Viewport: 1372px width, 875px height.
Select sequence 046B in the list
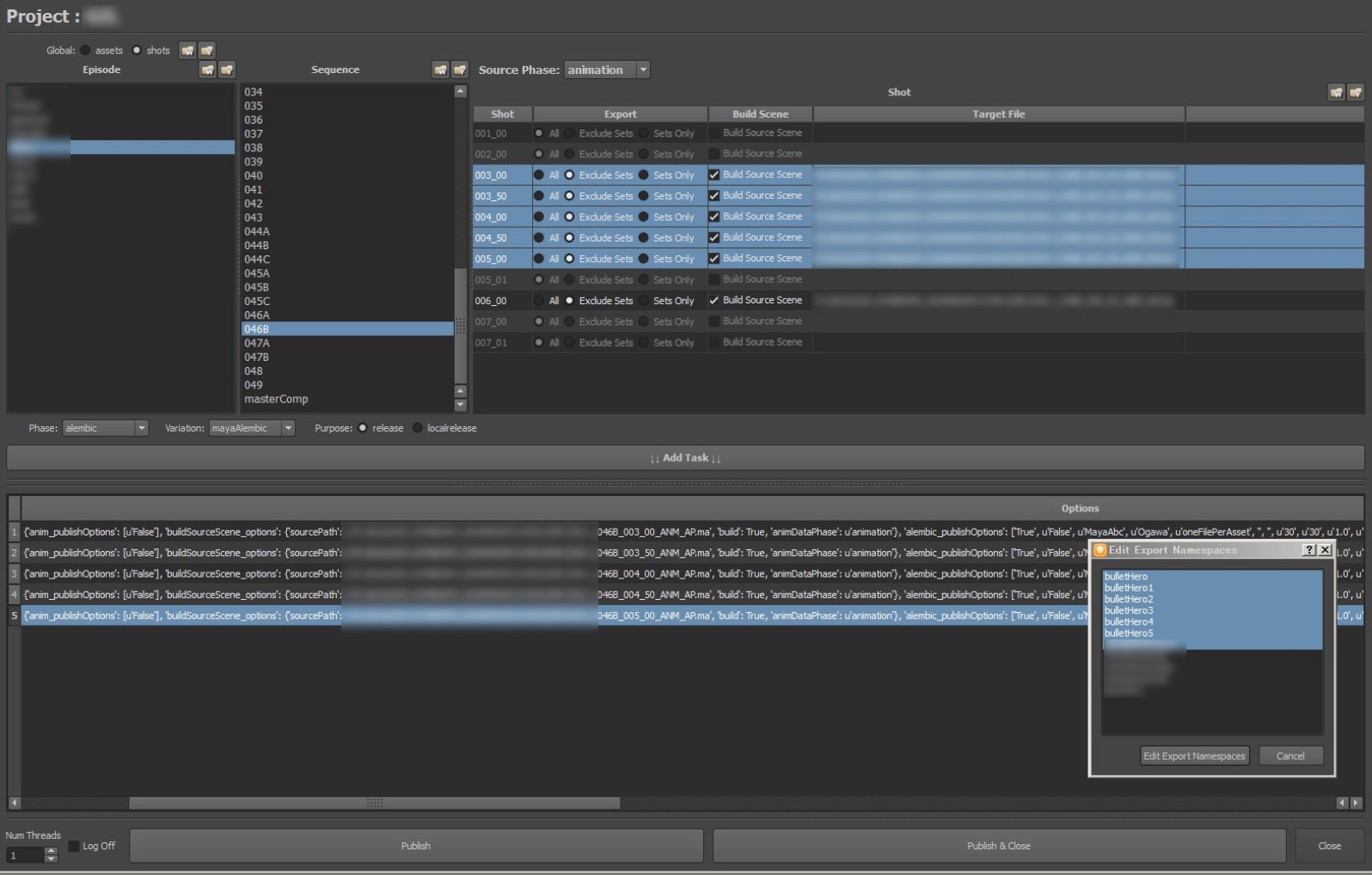click(x=347, y=329)
